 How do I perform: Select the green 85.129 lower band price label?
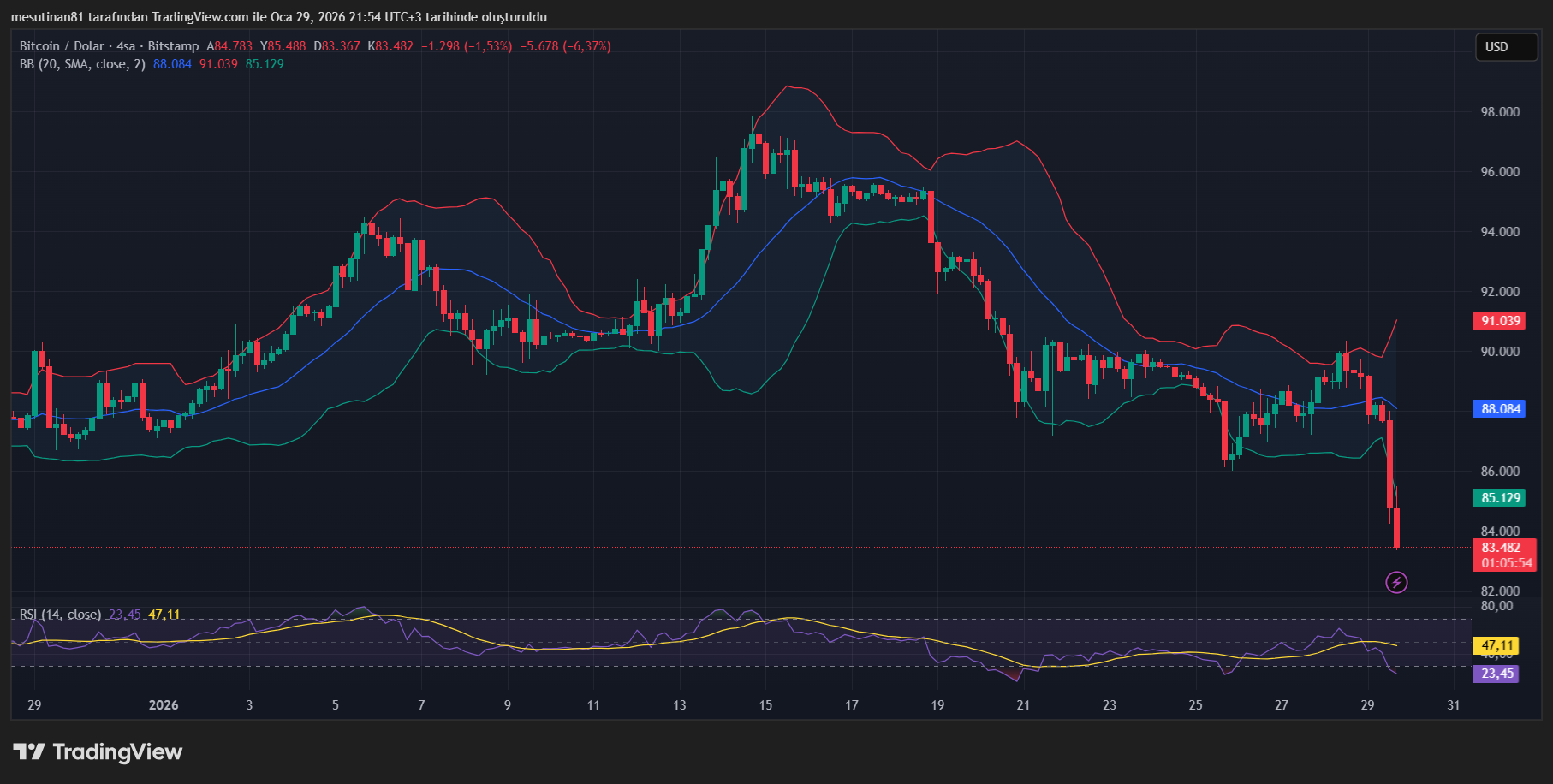[x=1499, y=497]
